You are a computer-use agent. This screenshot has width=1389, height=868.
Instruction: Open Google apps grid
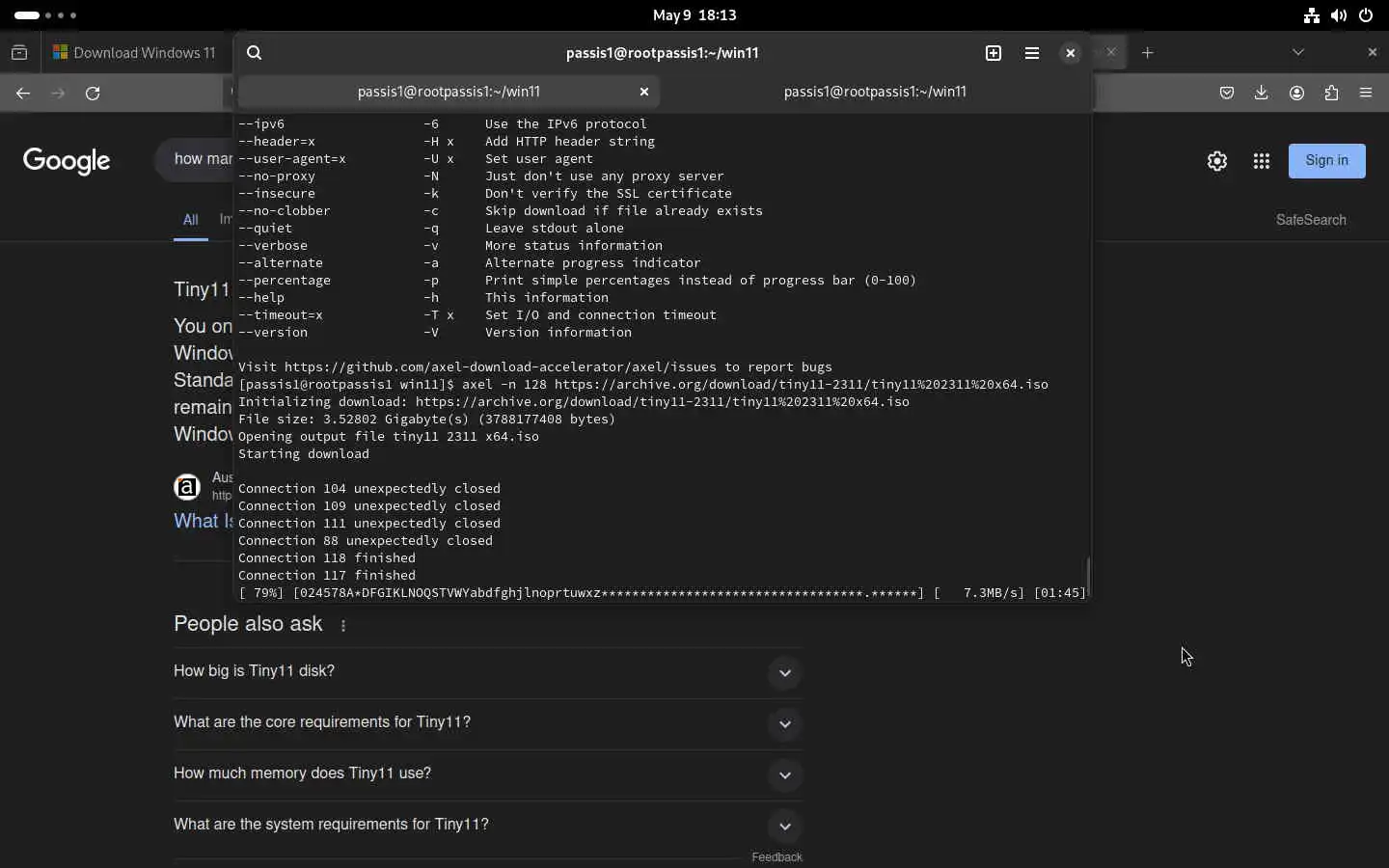tap(1262, 161)
